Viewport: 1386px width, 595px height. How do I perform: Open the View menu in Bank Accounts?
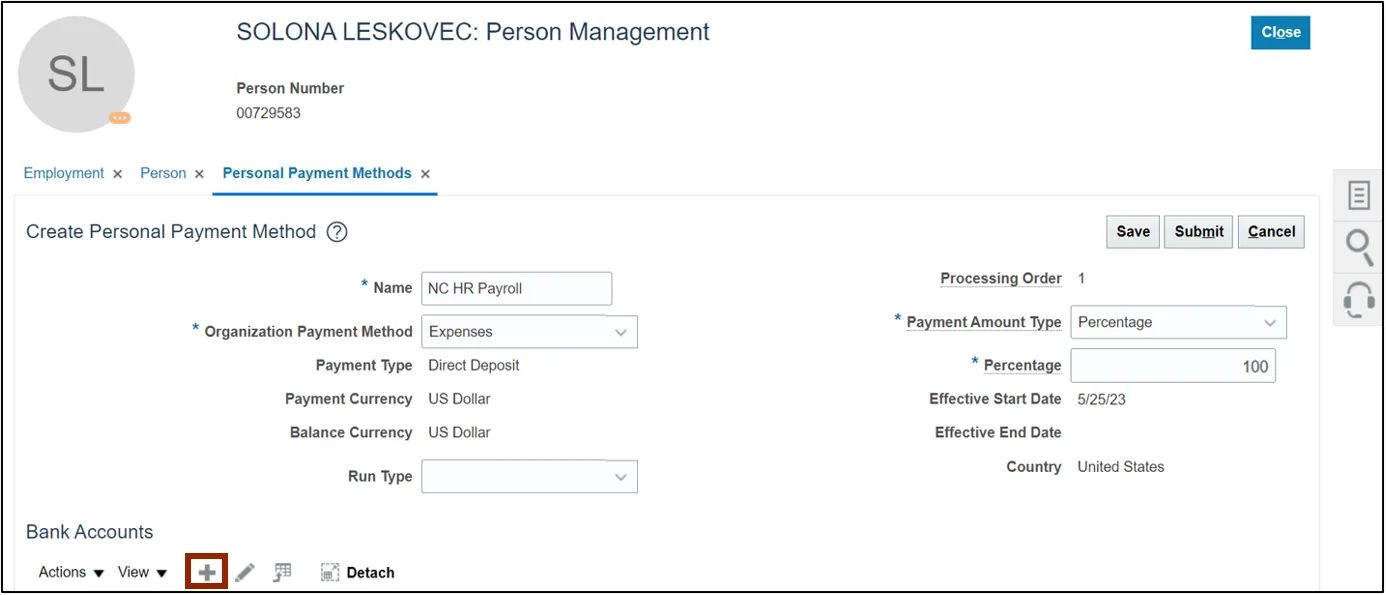point(142,572)
